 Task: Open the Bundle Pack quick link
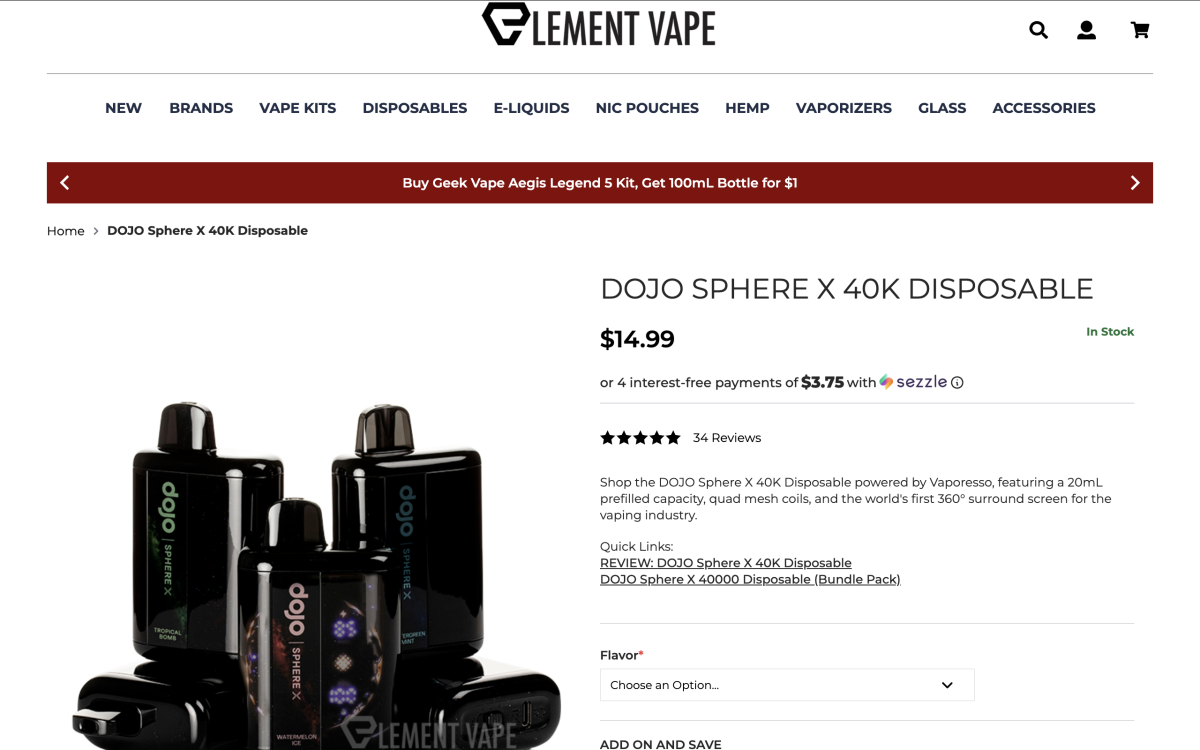pyautogui.click(x=750, y=579)
